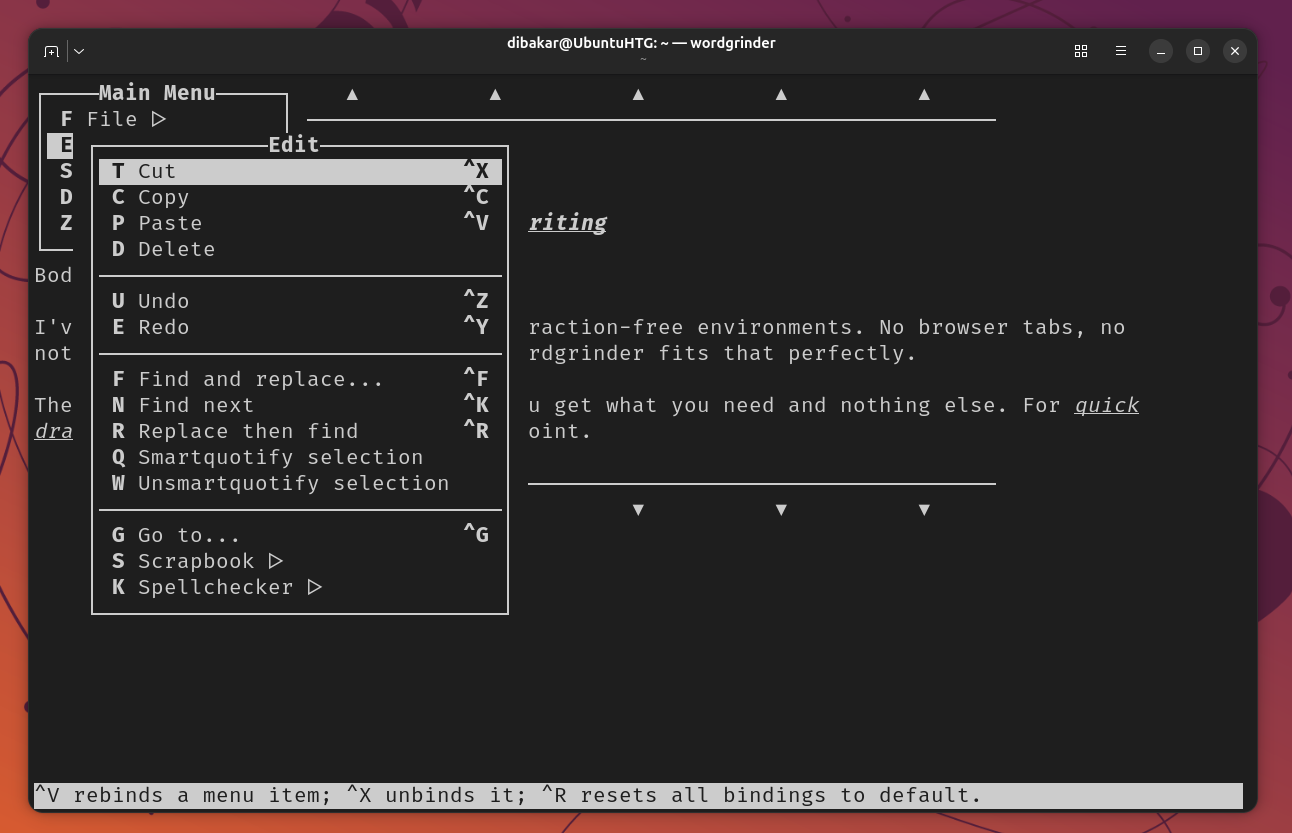Select Undo from the Edit menu
Image resolution: width=1292 pixels, height=833 pixels.
[x=300, y=301]
